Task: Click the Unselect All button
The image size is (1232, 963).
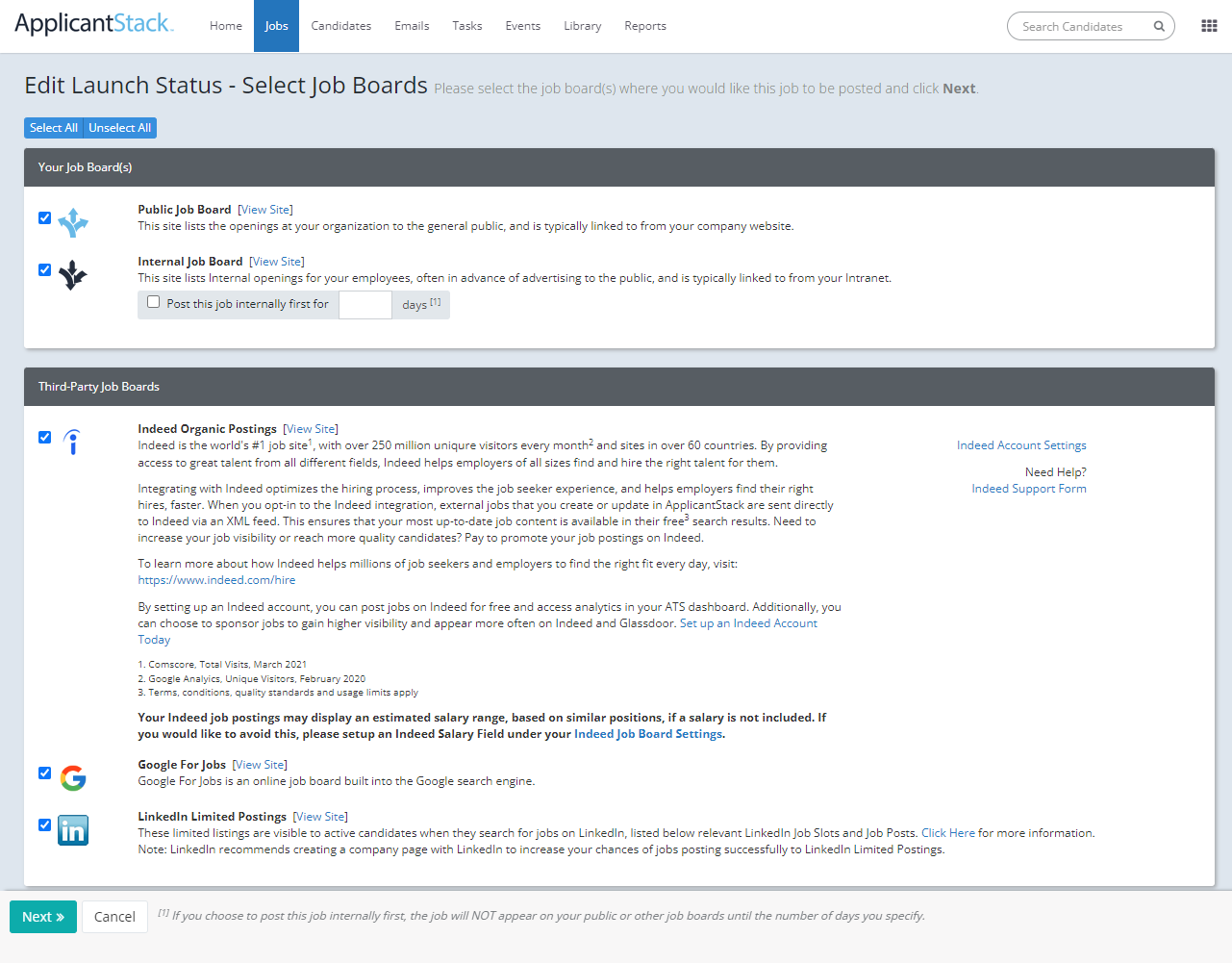Action: tap(119, 127)
